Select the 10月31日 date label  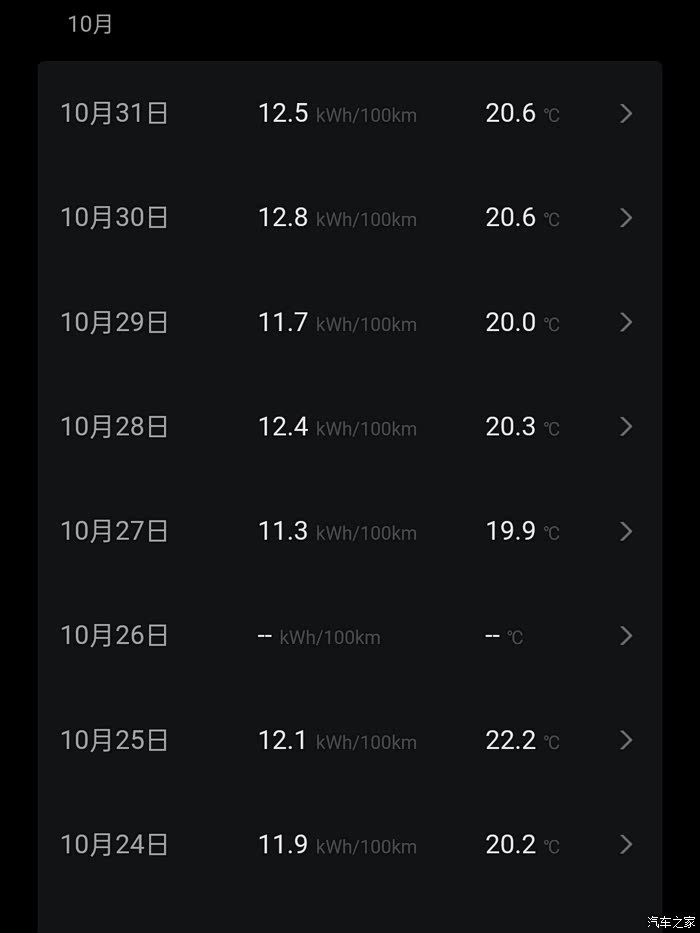[114, 114]
